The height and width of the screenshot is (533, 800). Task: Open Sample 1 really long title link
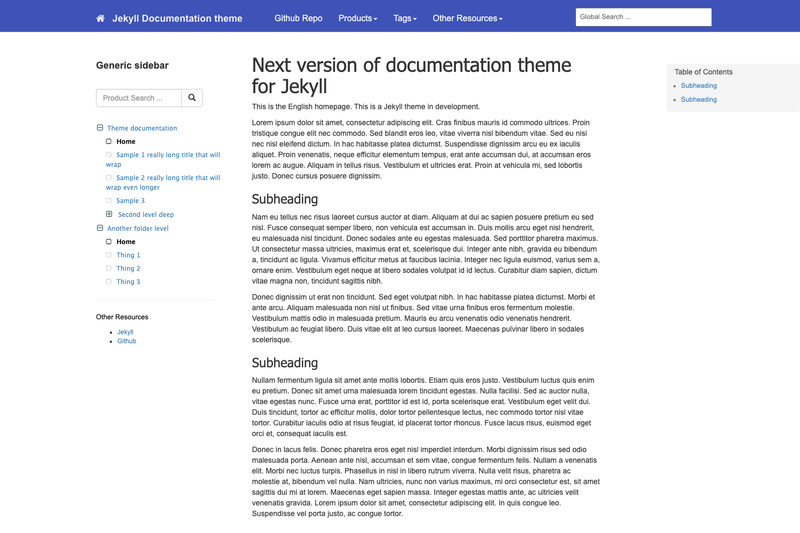(163, 159)
